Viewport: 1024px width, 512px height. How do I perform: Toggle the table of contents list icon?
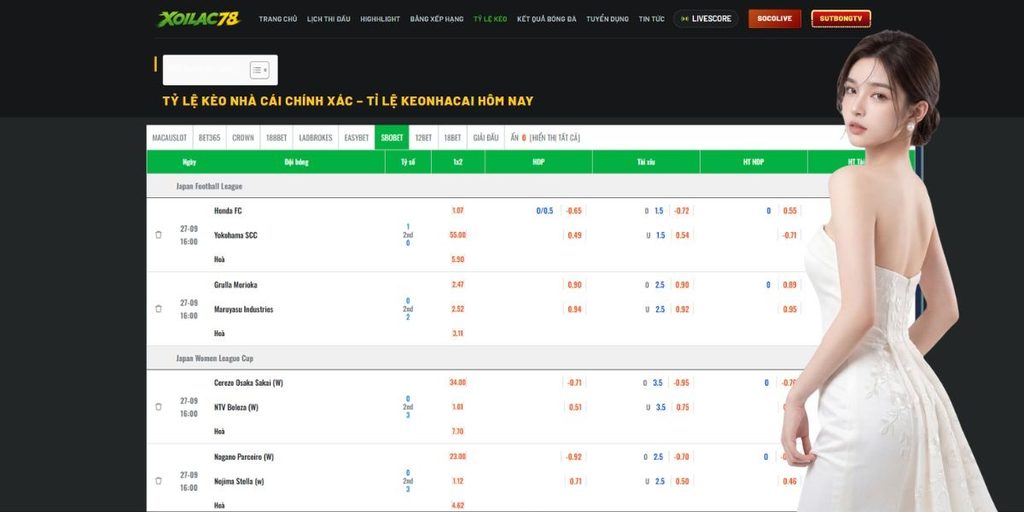point(259,70)
